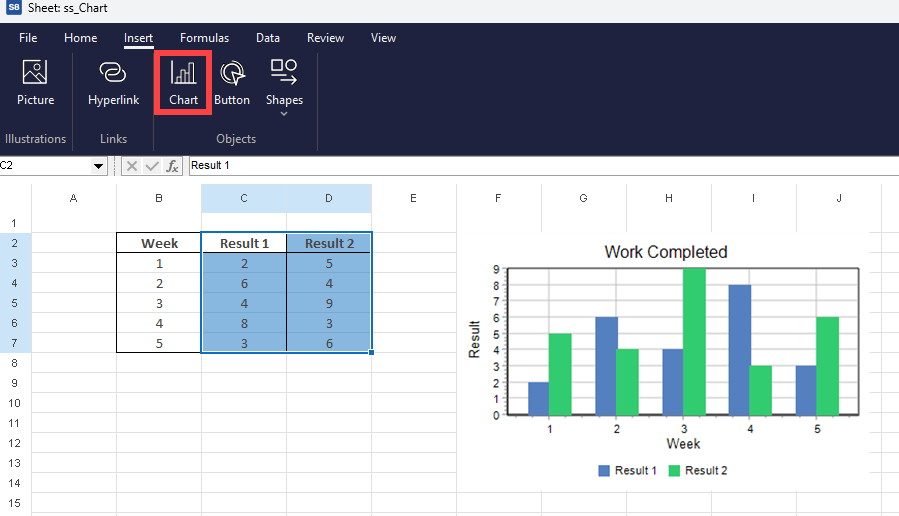Insert a Chart from Objects group

(x=183, y=83)
